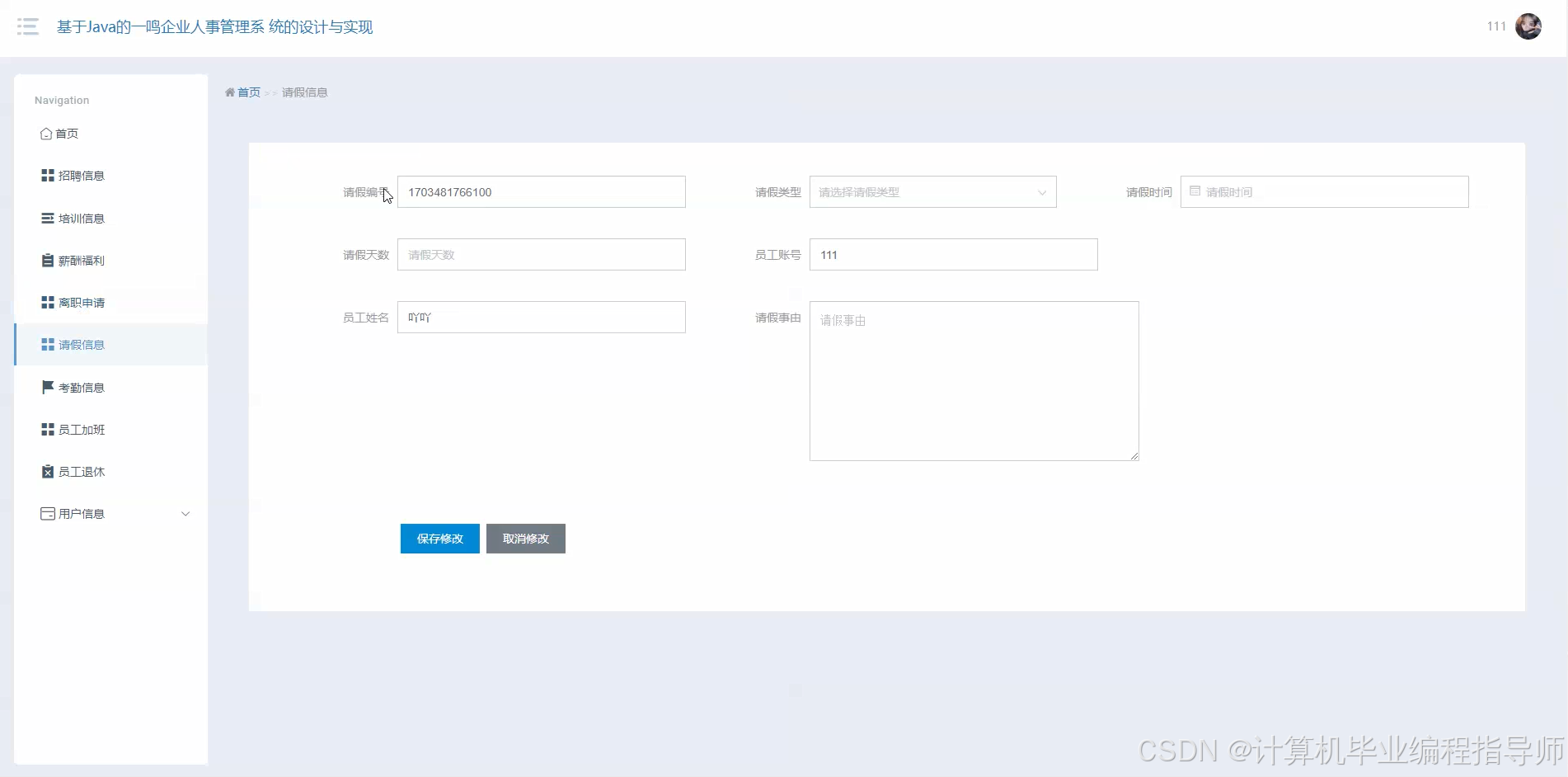Click the 招聘信息 grid icon
This screenshot has width=1568, height=777.
[x=48, y=176]
